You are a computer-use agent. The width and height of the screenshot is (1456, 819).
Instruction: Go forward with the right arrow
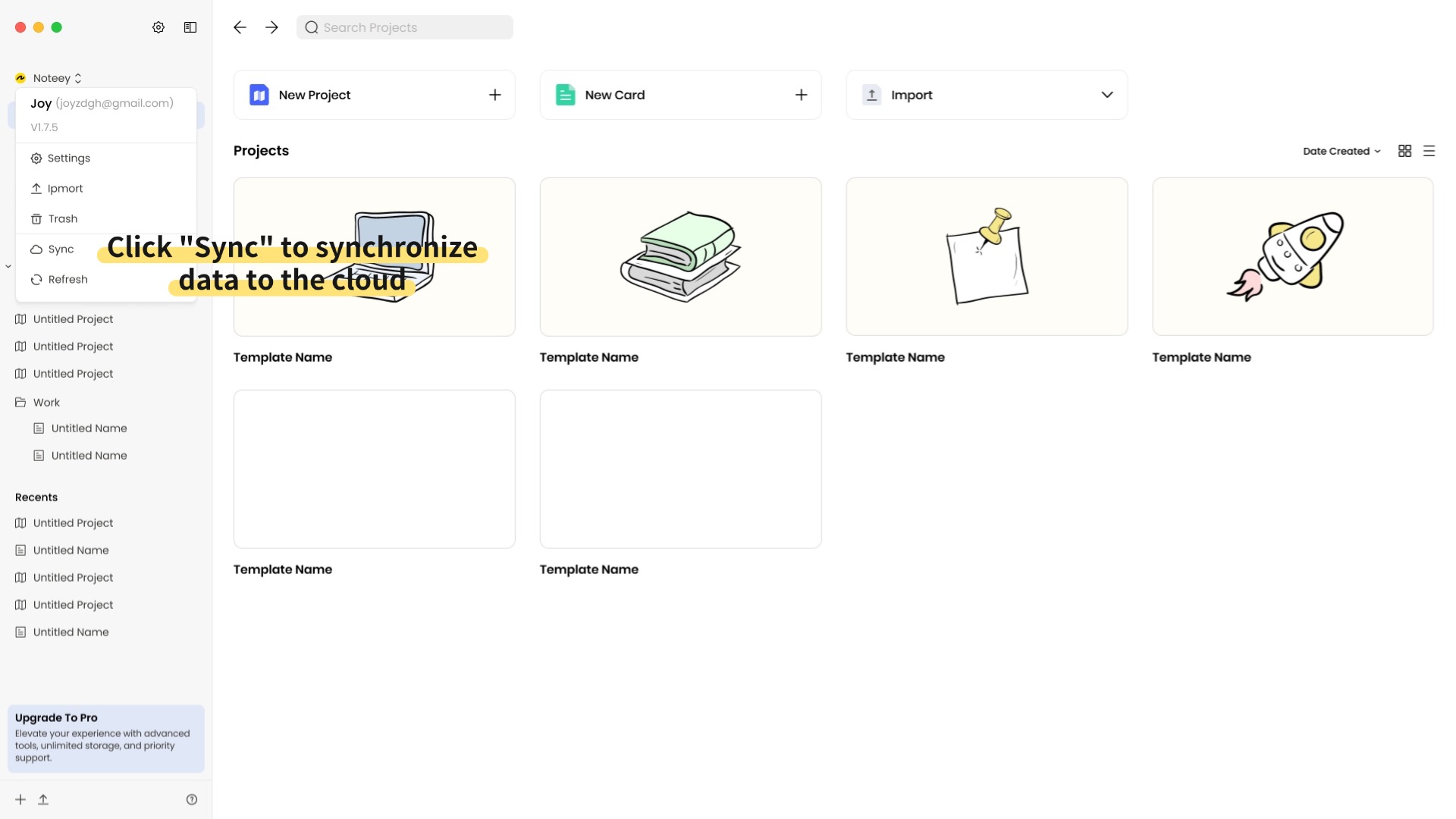271,27
